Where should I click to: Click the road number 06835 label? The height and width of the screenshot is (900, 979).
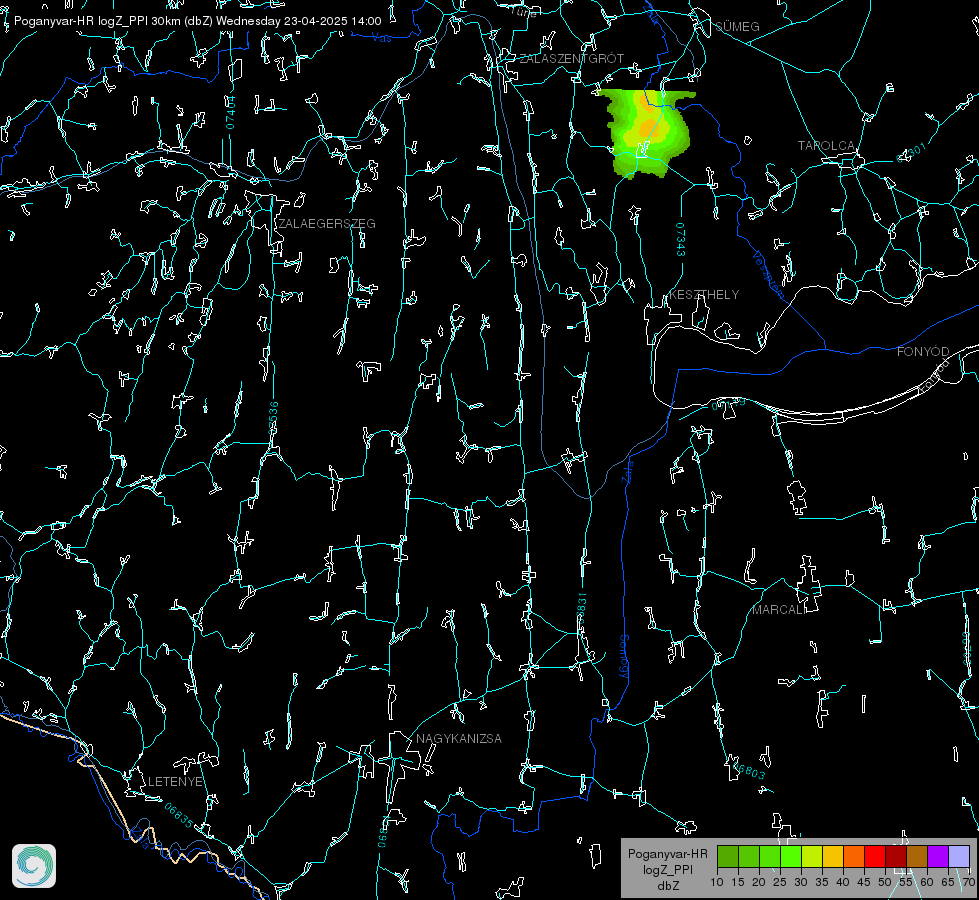(179, 816)
